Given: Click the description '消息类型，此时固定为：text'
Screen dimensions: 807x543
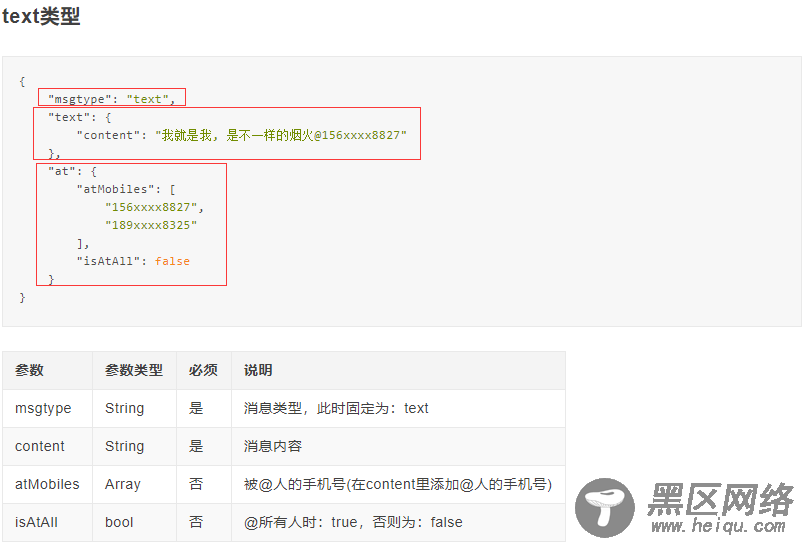Looking at the screenshot, I should click(336, 408).
